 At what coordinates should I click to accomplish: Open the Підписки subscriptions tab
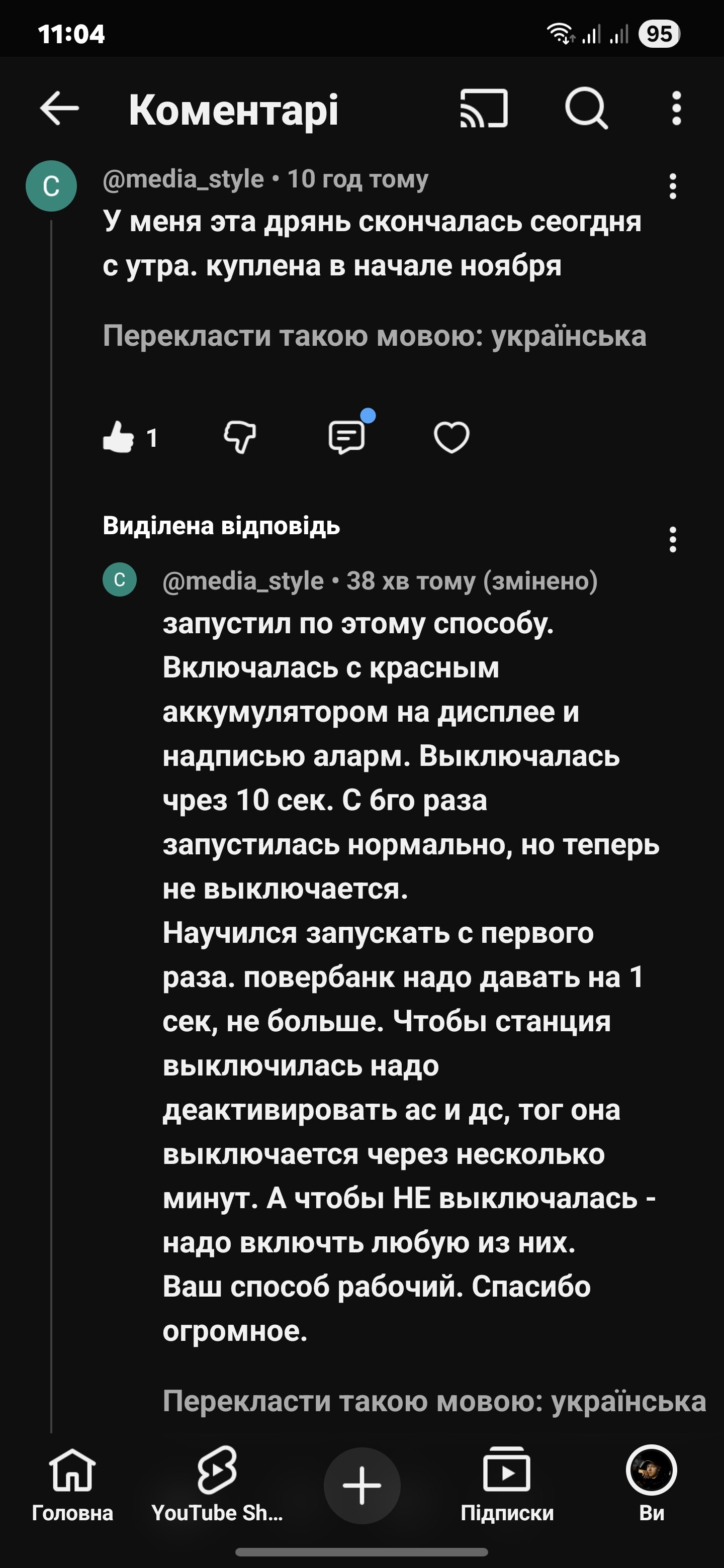(507, 1485)
